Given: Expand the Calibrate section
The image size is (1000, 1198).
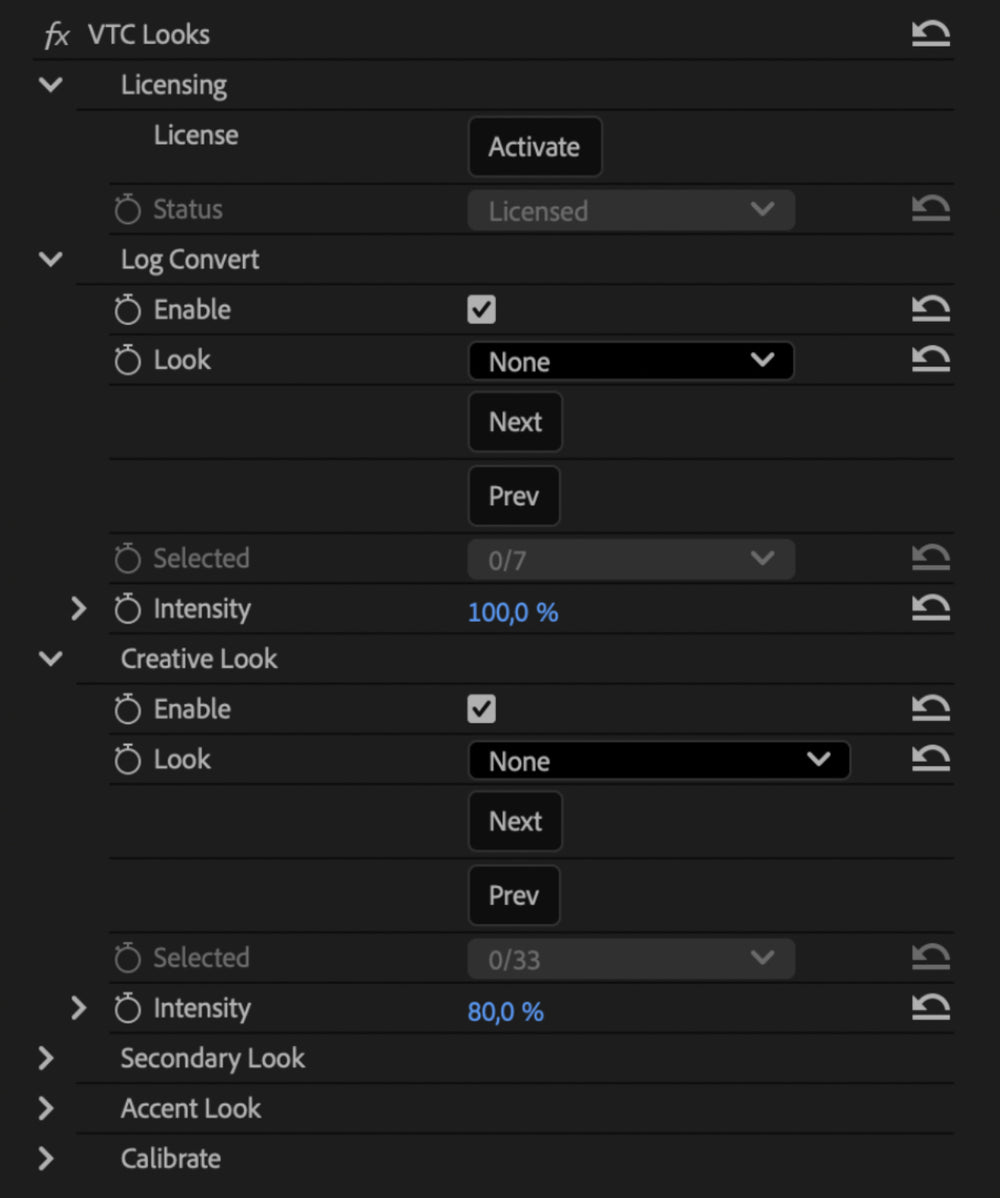Looking at the screenshot, I should (x=46, y=1158).
